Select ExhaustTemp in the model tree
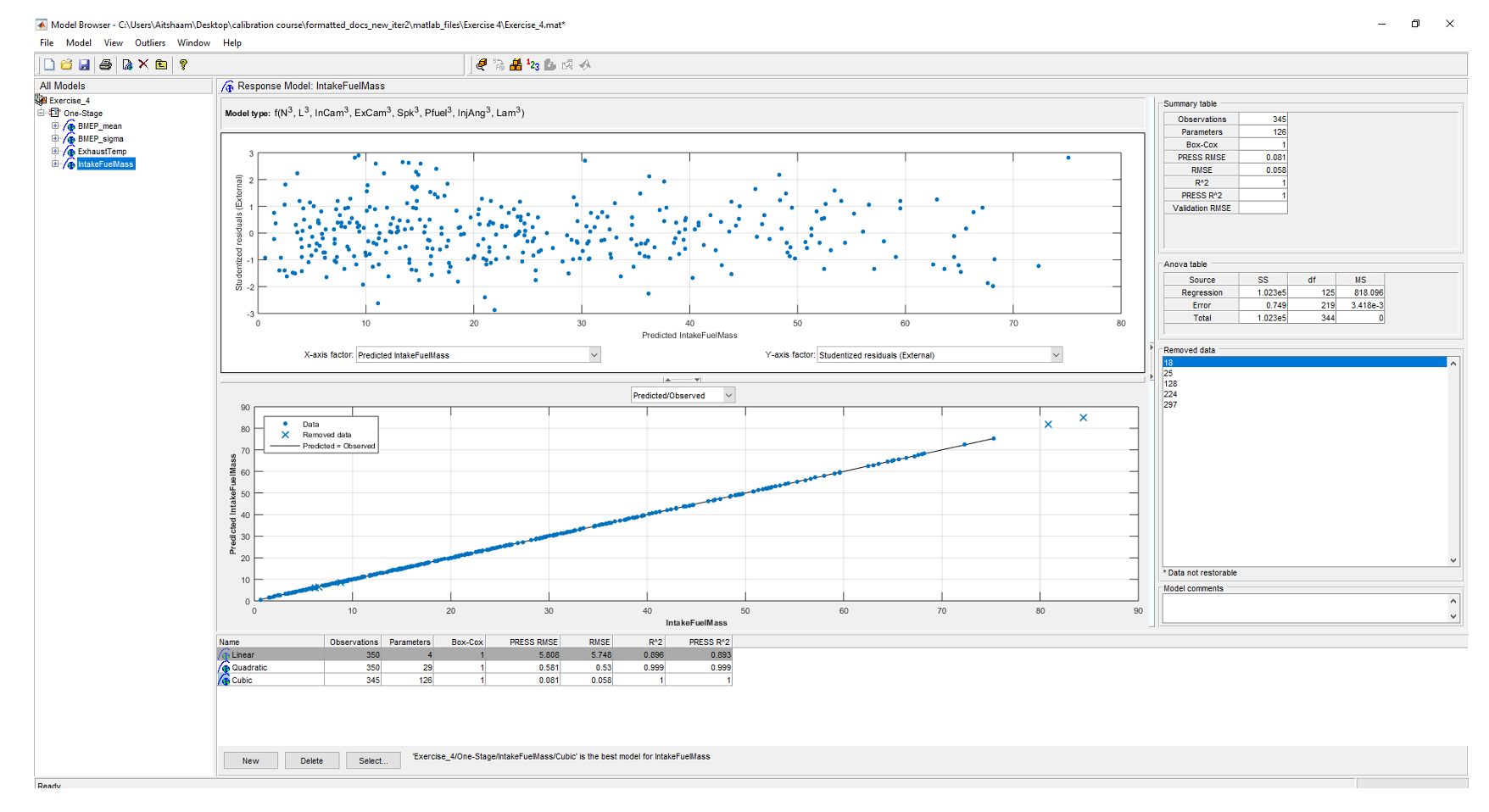This screenshot has height=812, width=1489. coord(102,152)
